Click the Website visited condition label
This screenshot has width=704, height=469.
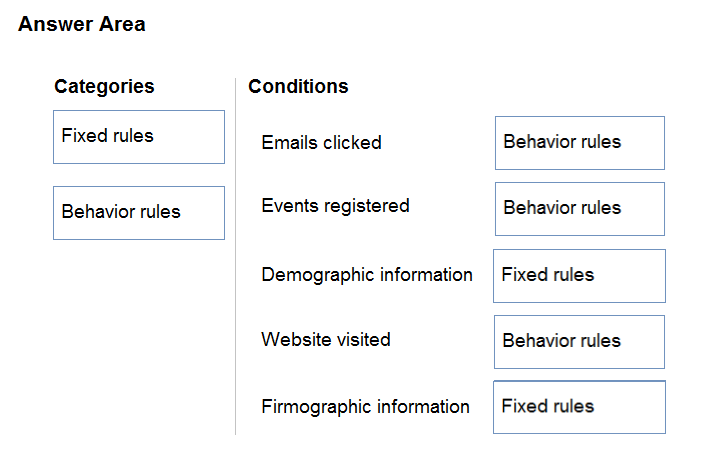326,339
